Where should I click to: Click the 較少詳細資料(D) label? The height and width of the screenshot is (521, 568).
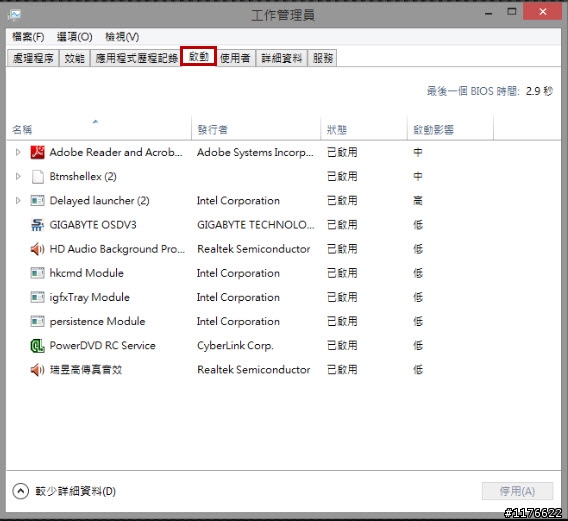pos(75,491)
